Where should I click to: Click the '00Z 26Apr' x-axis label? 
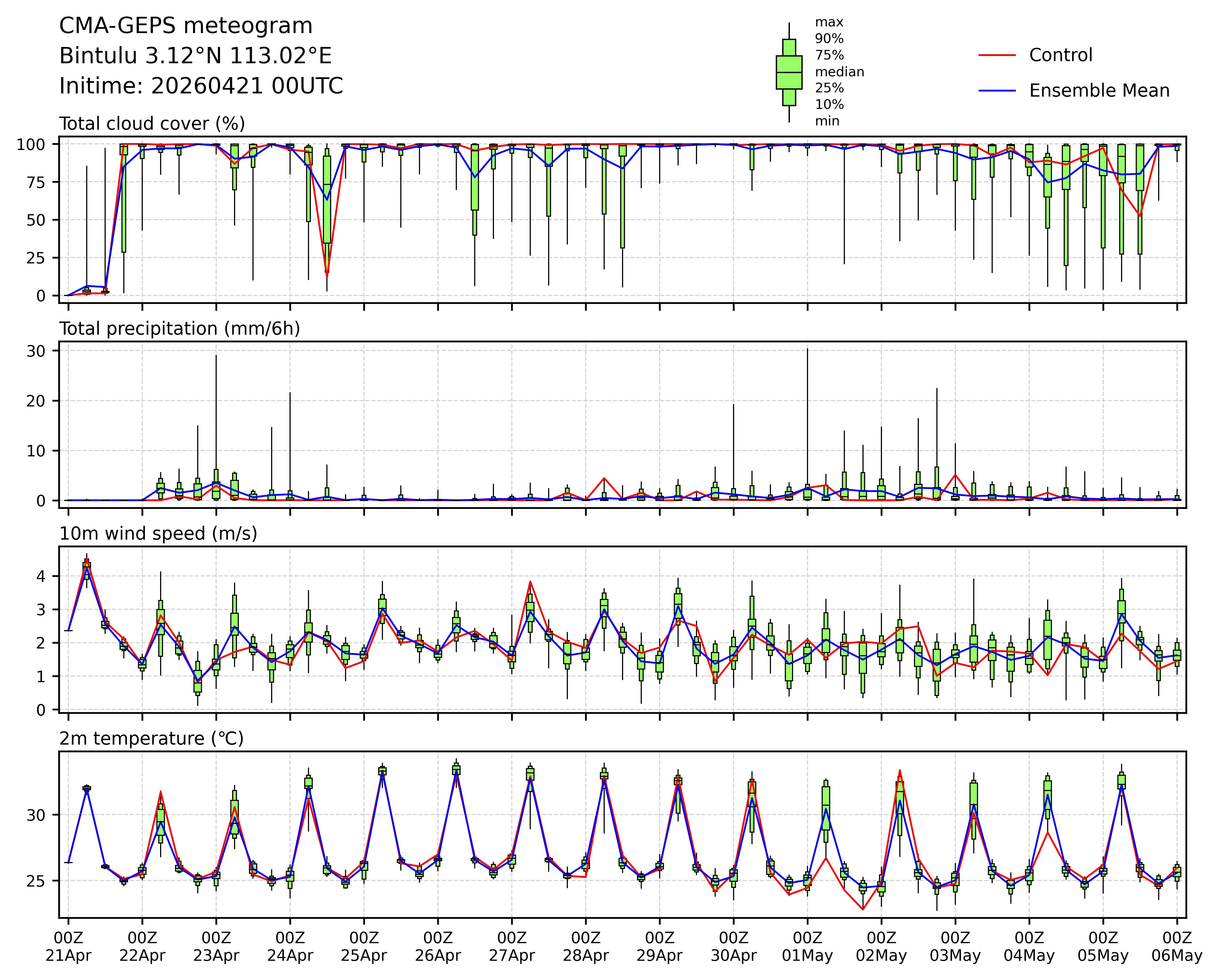tap(438, 947)
